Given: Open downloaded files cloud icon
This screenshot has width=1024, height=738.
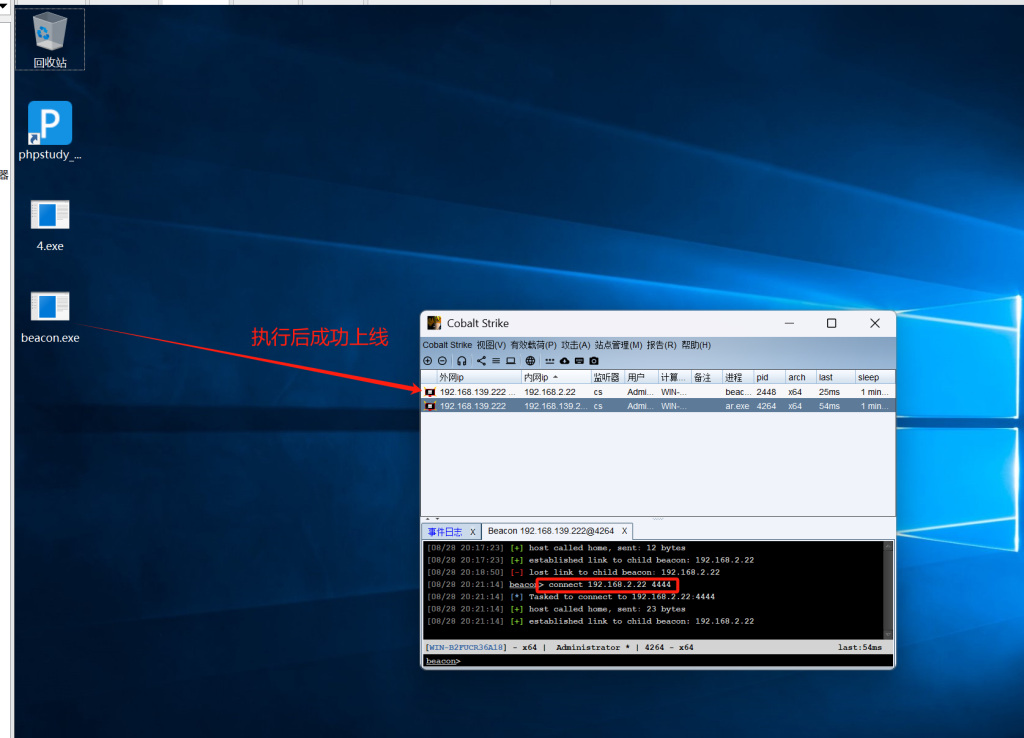Looking at the screenshot, I should [565, 361].
